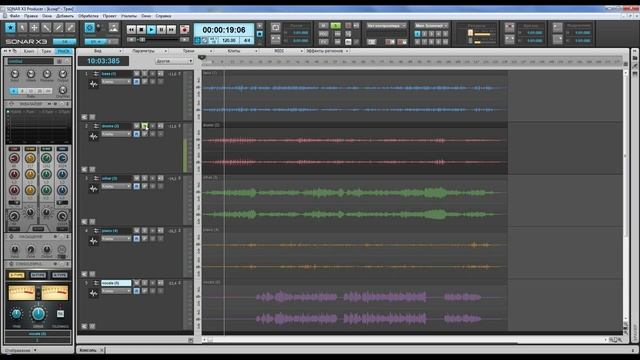Click the 120.00 tempo field
The width and height of the screenshot is (640, 360).
click(x=229, y=40)
